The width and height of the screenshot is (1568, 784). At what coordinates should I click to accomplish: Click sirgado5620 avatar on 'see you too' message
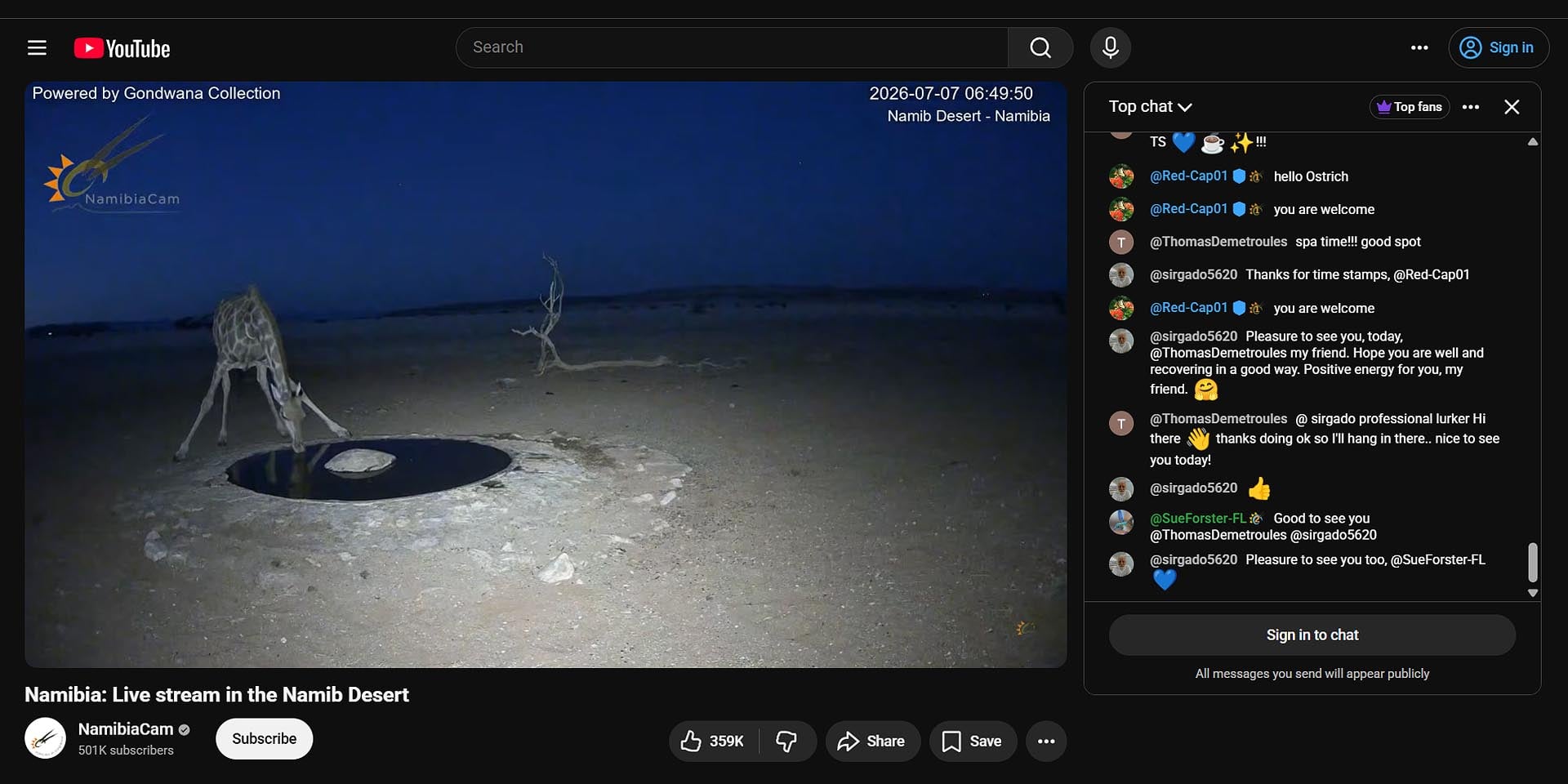click(1121, 563)
